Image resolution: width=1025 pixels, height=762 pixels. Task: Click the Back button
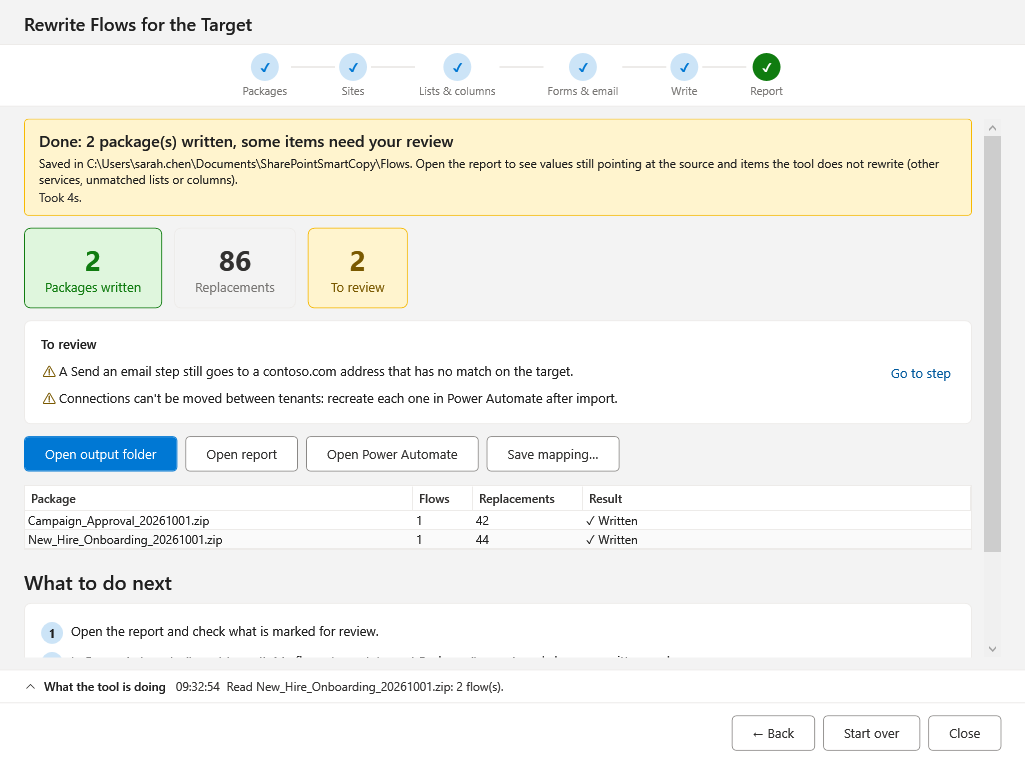point(773,733)
